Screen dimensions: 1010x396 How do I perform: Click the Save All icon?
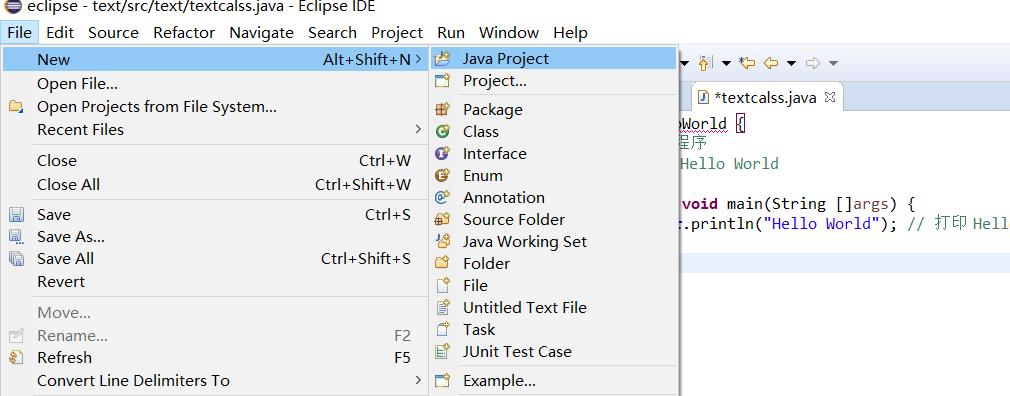click(x=16, y=259)
